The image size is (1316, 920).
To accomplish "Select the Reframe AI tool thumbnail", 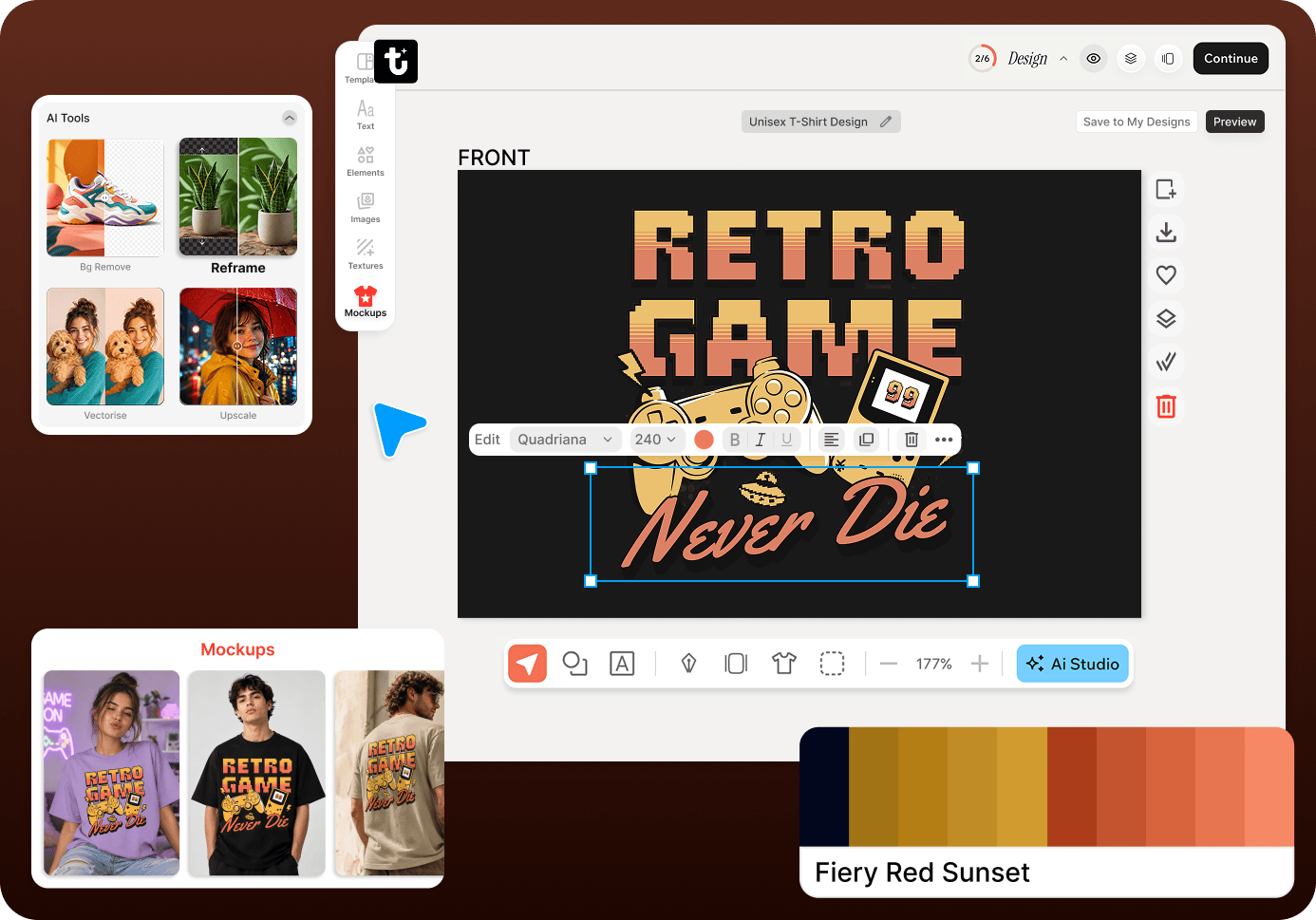I will (x=238, y=197).
